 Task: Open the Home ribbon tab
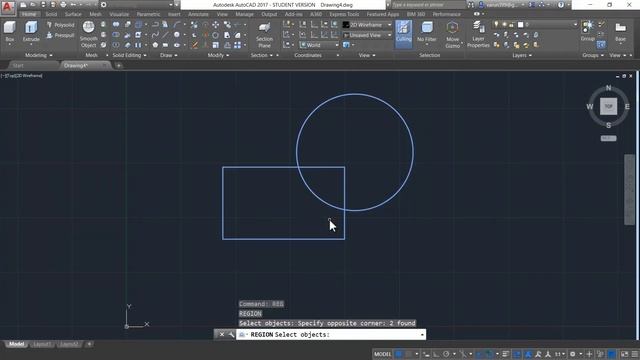coord(29,14)
